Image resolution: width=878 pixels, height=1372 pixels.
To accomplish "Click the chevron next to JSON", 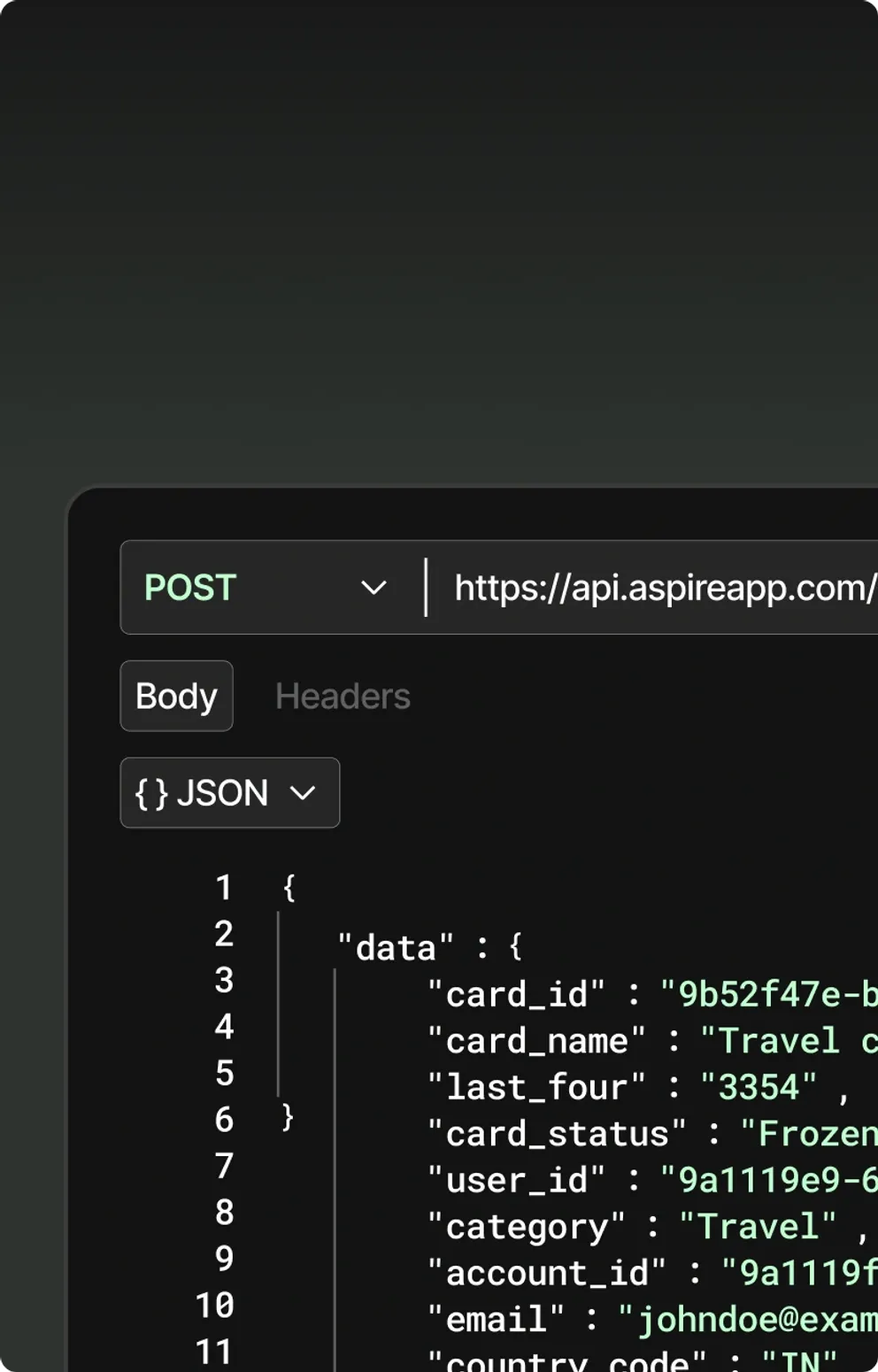I will 303,793.
